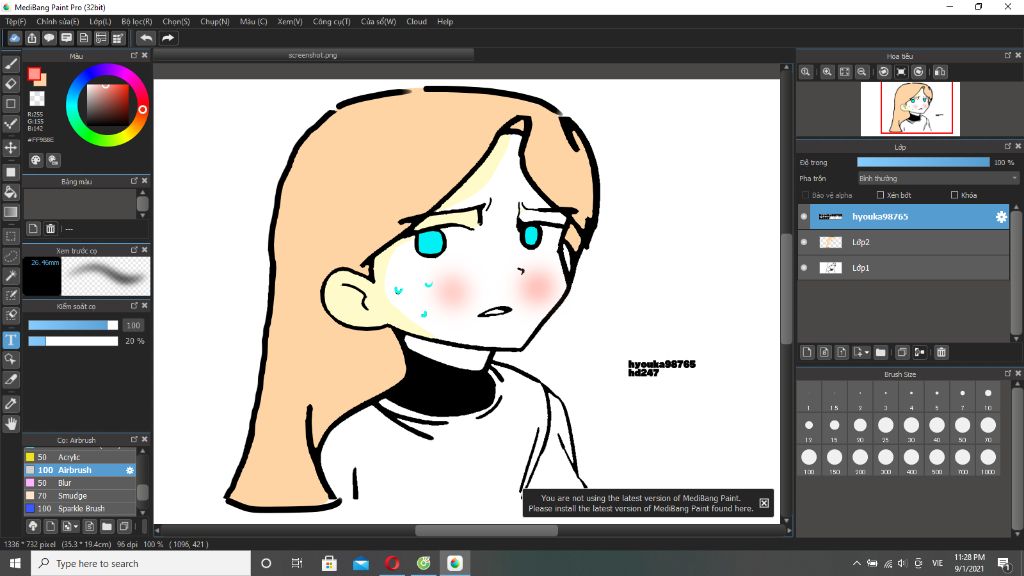Screen dimensions: 1024x576
Task: Open the color palette icon under color wheel
Action: tap(36, 160)
